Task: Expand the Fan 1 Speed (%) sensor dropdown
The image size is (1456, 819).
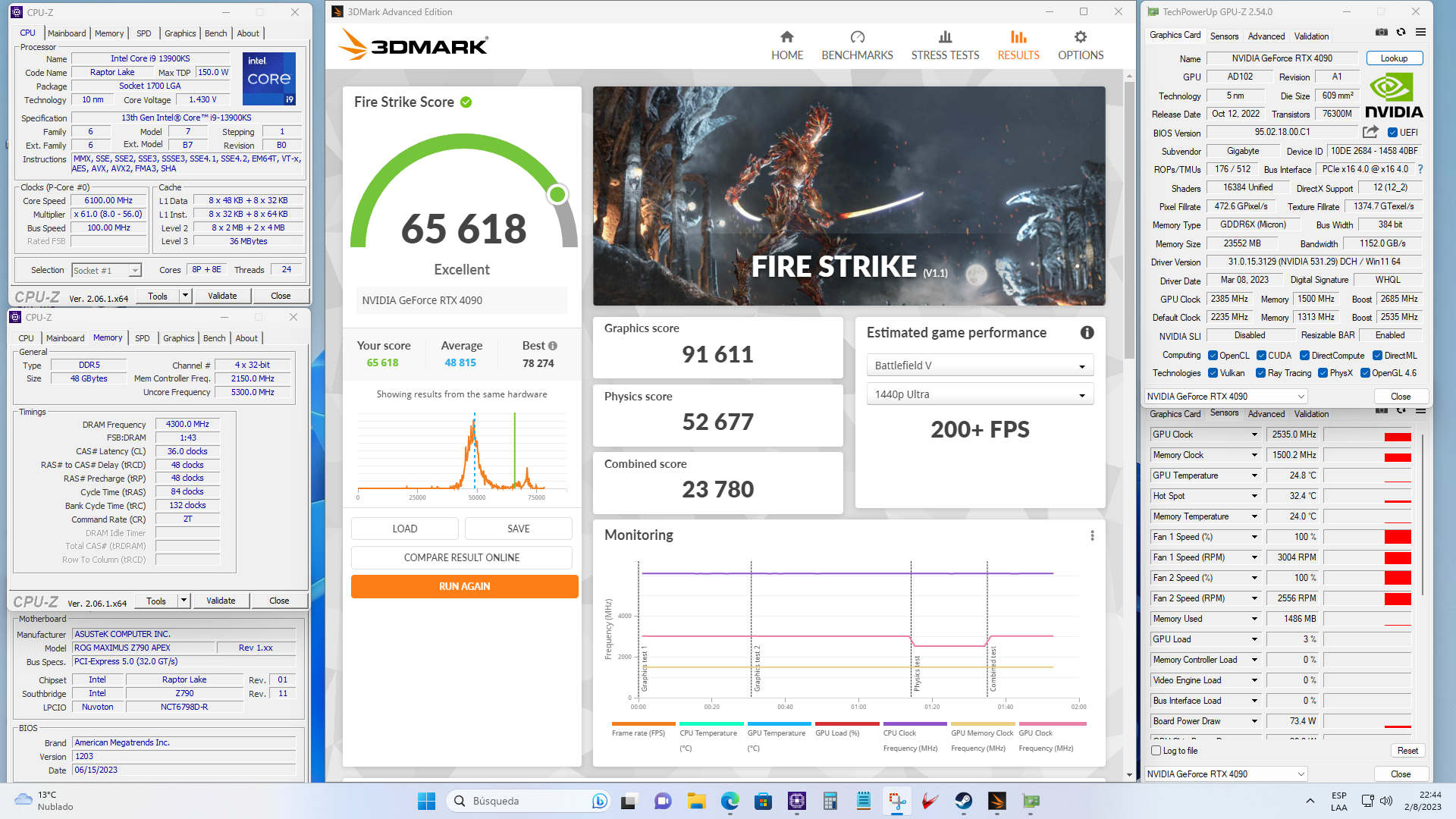Action: (1254, 537)
